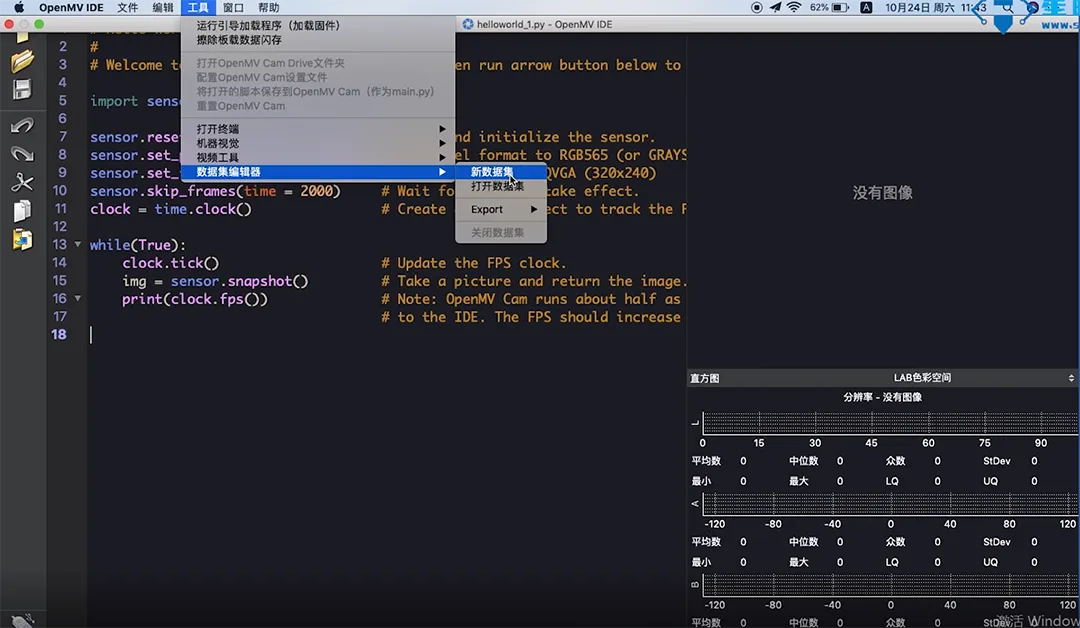This screenshot has height=628, width=1080.
Task: Click the Spotlight search icon
Action: (x=1008, y=8)
